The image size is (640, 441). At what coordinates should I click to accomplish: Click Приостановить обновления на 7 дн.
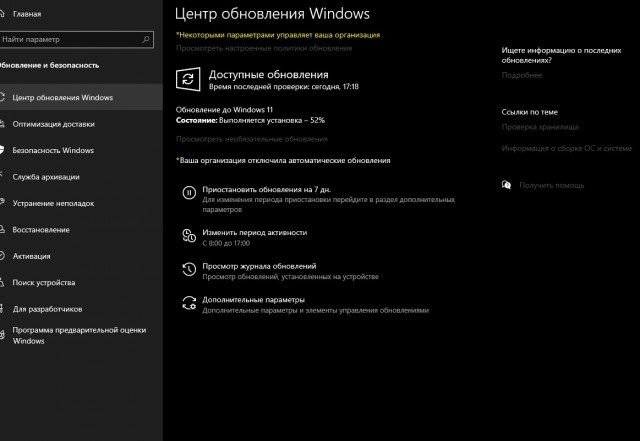267,189
